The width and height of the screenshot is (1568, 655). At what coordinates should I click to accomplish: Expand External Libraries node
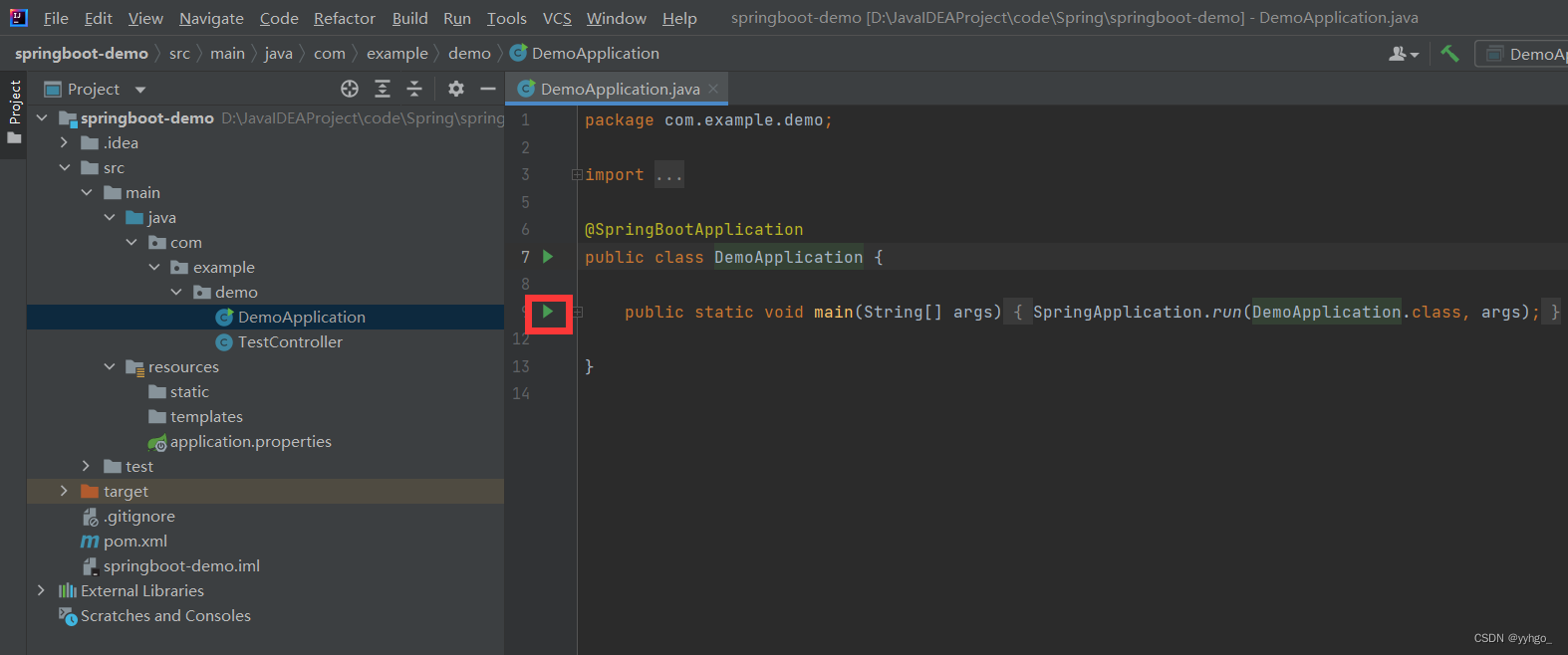click(x=42, y=590)
